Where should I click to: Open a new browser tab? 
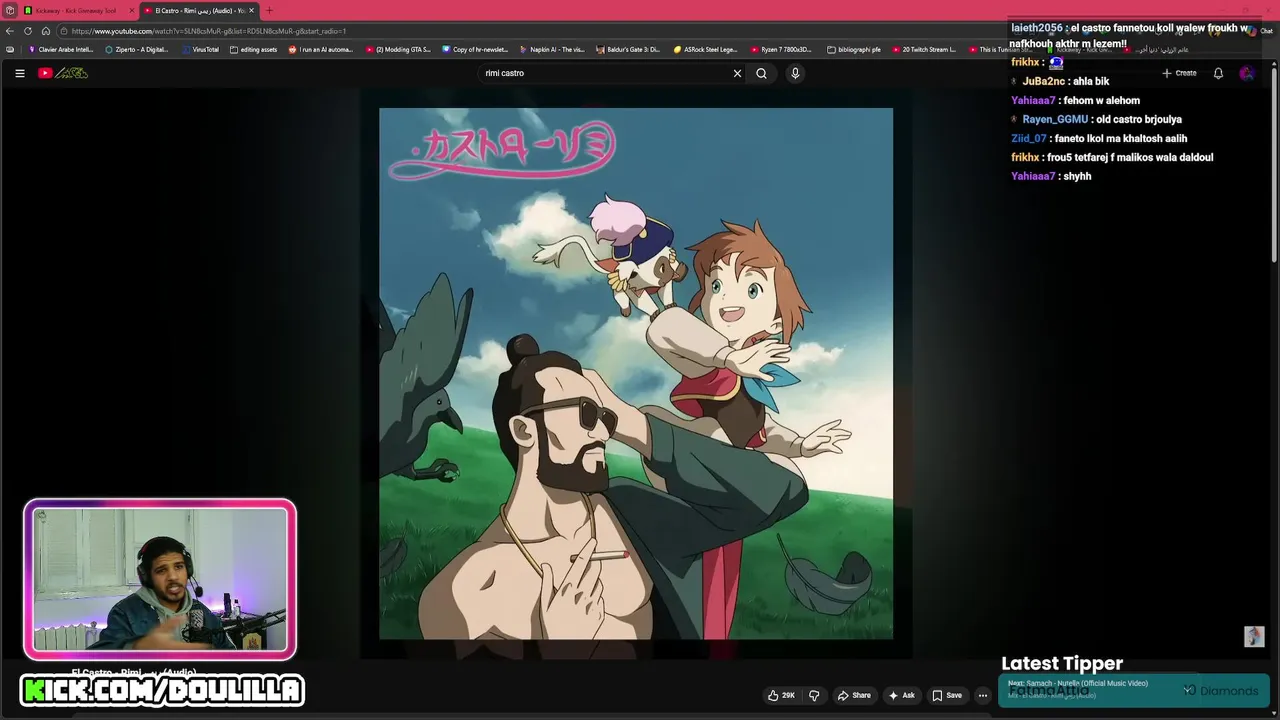[x=269, y=10]
